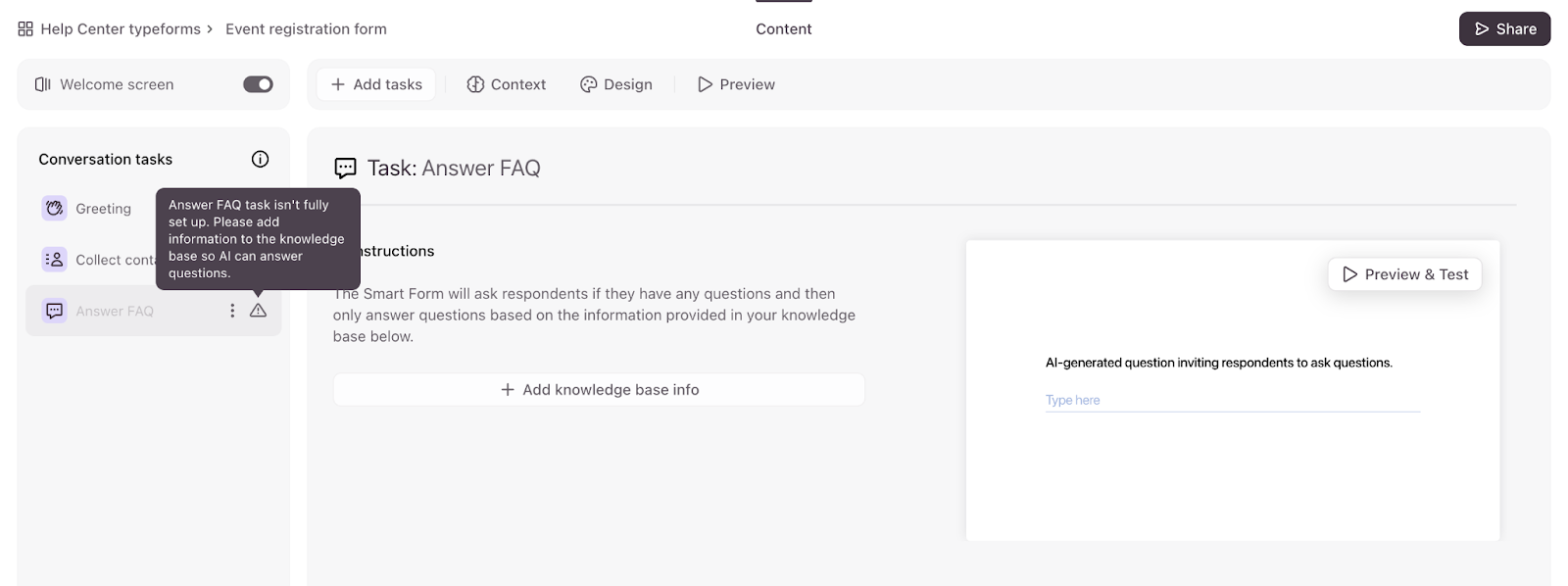Click the Type here input field
This screenshot has width=1568, height=586.
[x=1232, y=400]
